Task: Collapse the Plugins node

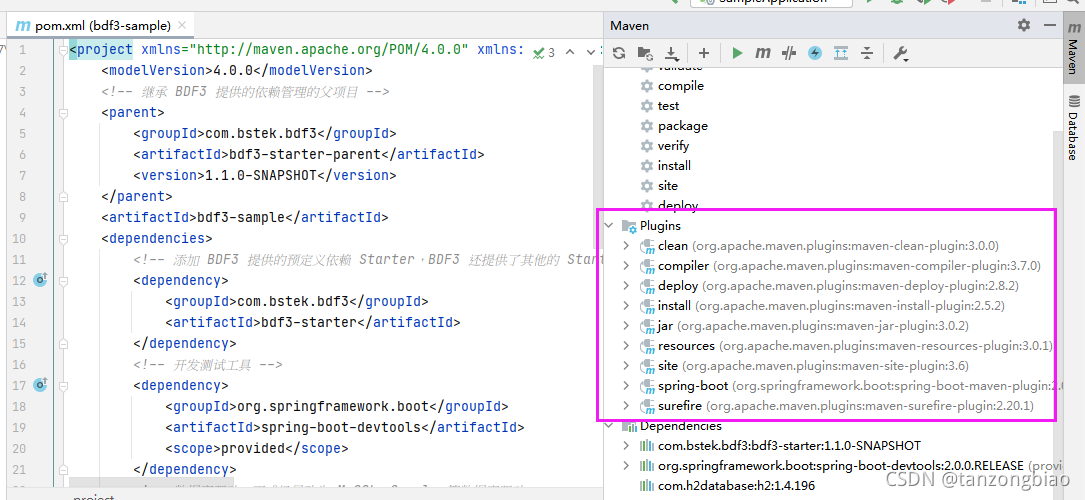Action: [x=609, y=225]
